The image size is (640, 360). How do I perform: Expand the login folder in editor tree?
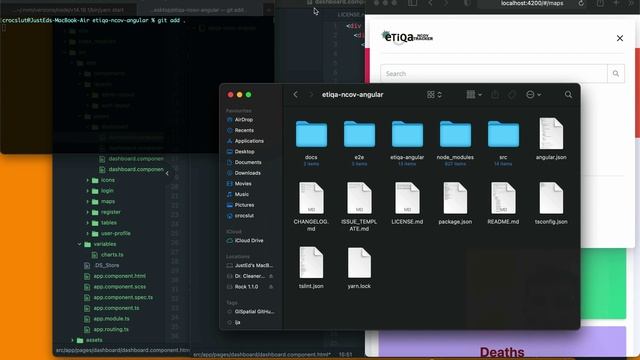pyautogui.click(x=87, y=191)
